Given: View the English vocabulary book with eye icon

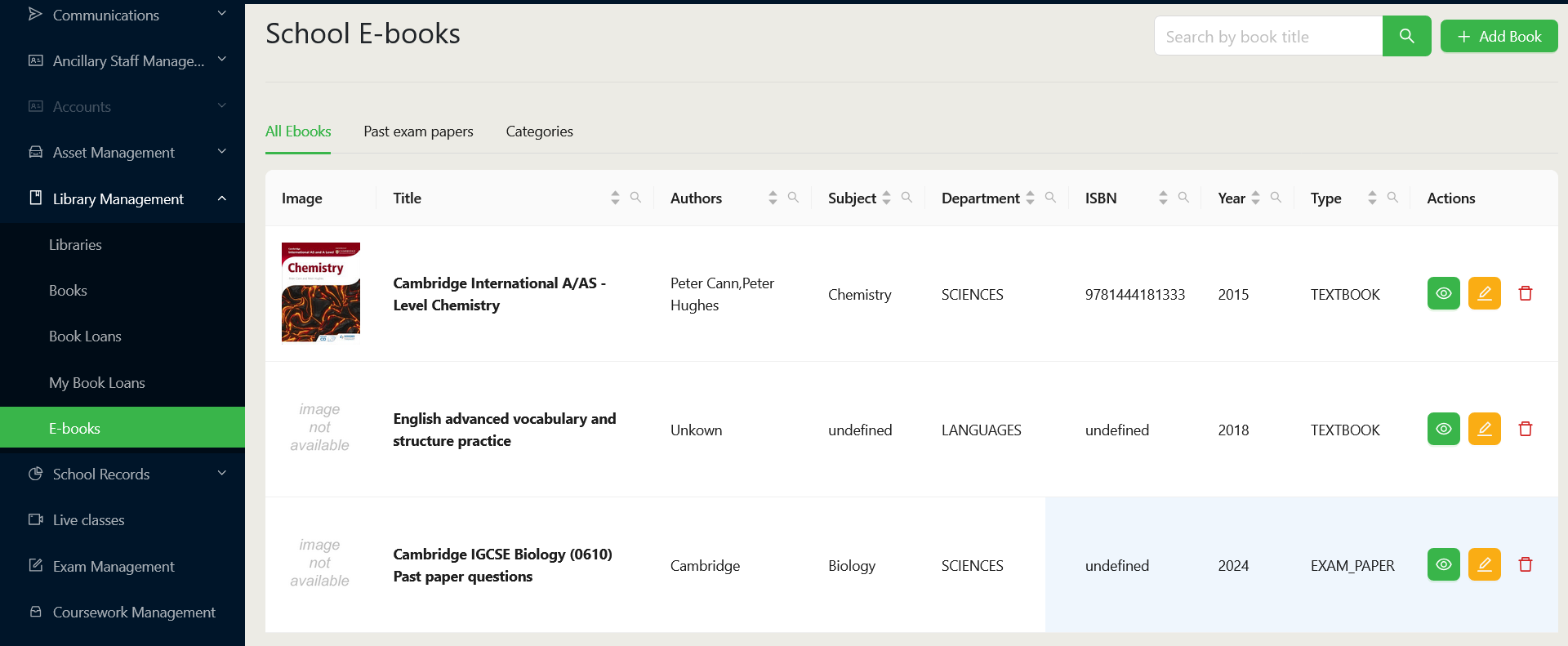Looking at the screenshot, I should click(1443, 430).
